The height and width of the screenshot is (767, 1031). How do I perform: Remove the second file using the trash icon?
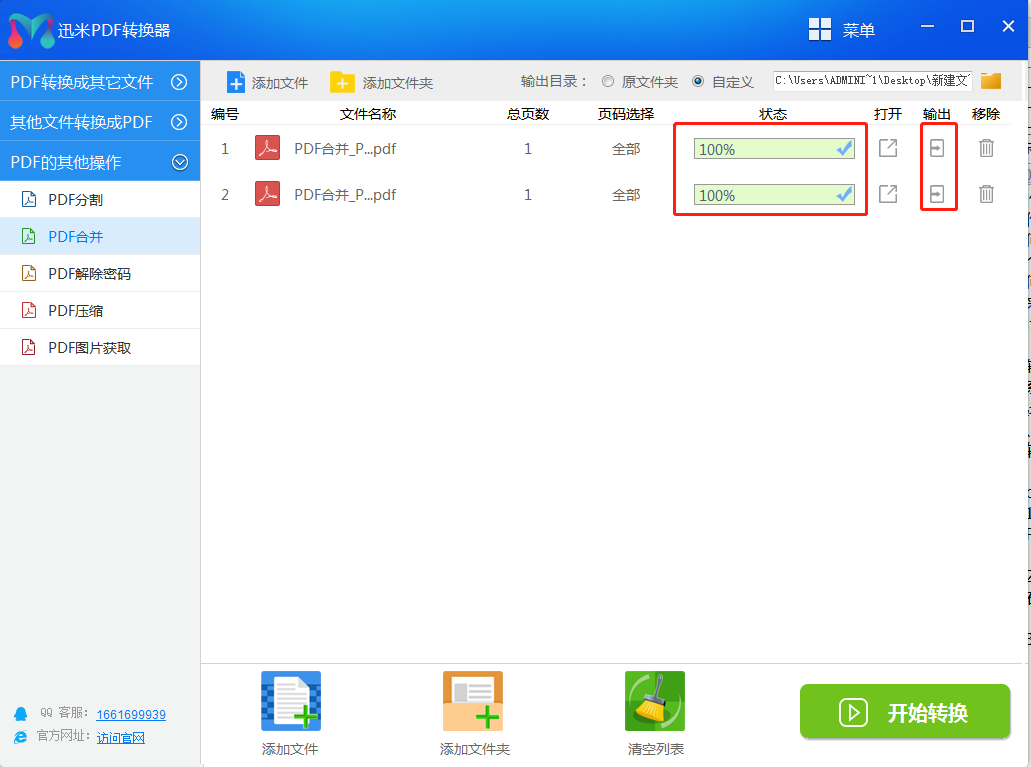986,194
